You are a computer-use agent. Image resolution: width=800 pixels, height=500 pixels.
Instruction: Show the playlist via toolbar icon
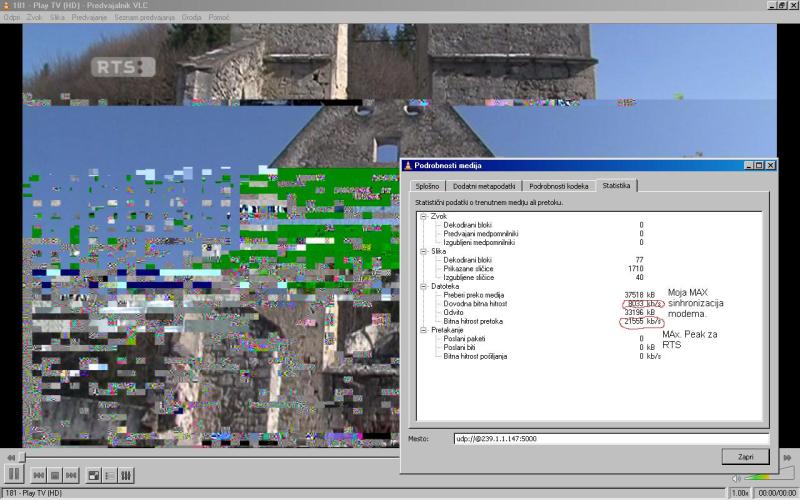pyautogui.click(x=110, y=475)
